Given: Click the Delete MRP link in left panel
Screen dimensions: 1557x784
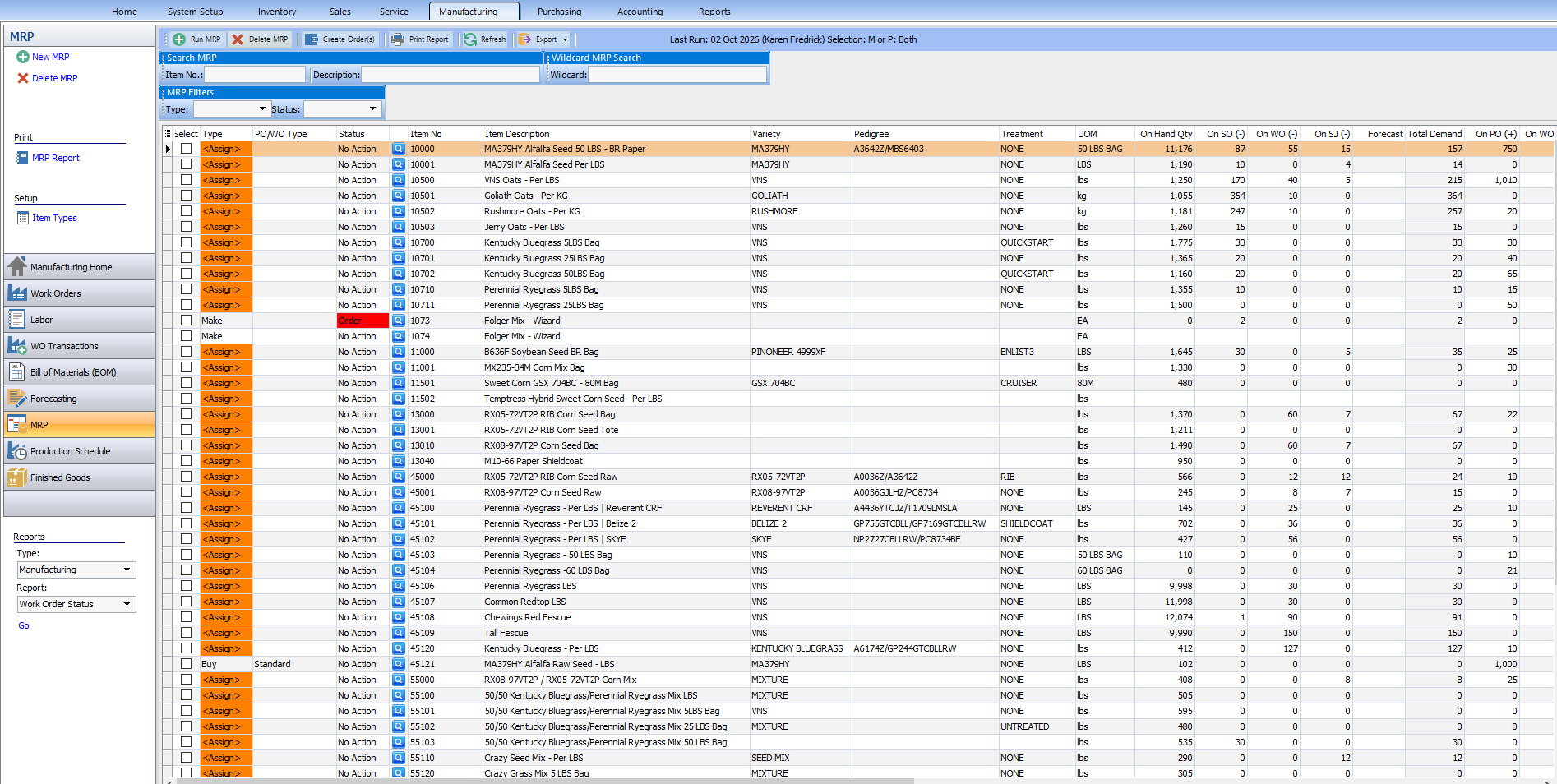Looking at the screenshot, I should pos(54,78).
